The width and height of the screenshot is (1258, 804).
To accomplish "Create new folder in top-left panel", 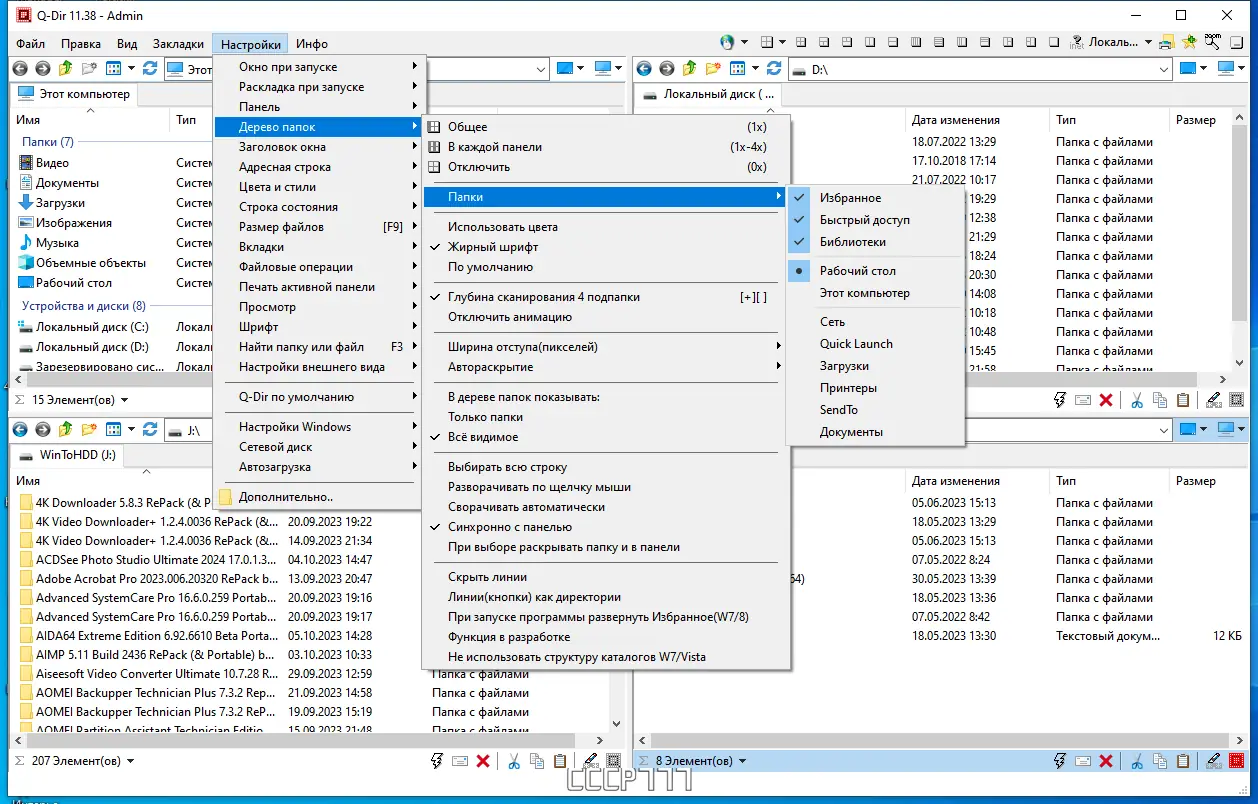I will 89,69.
